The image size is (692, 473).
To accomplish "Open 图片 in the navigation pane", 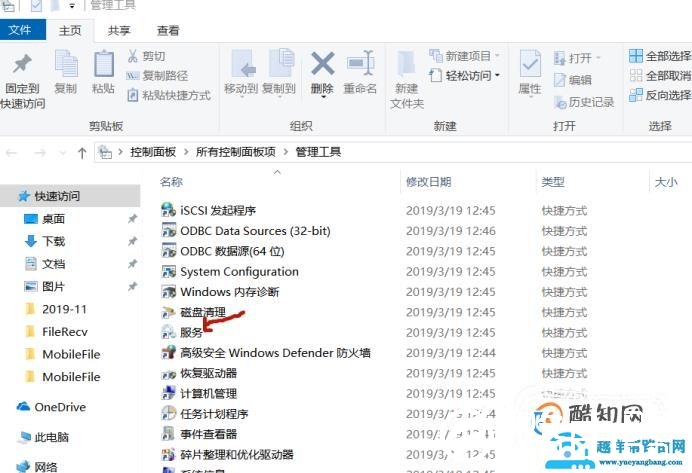I will [x=53, y=286].
